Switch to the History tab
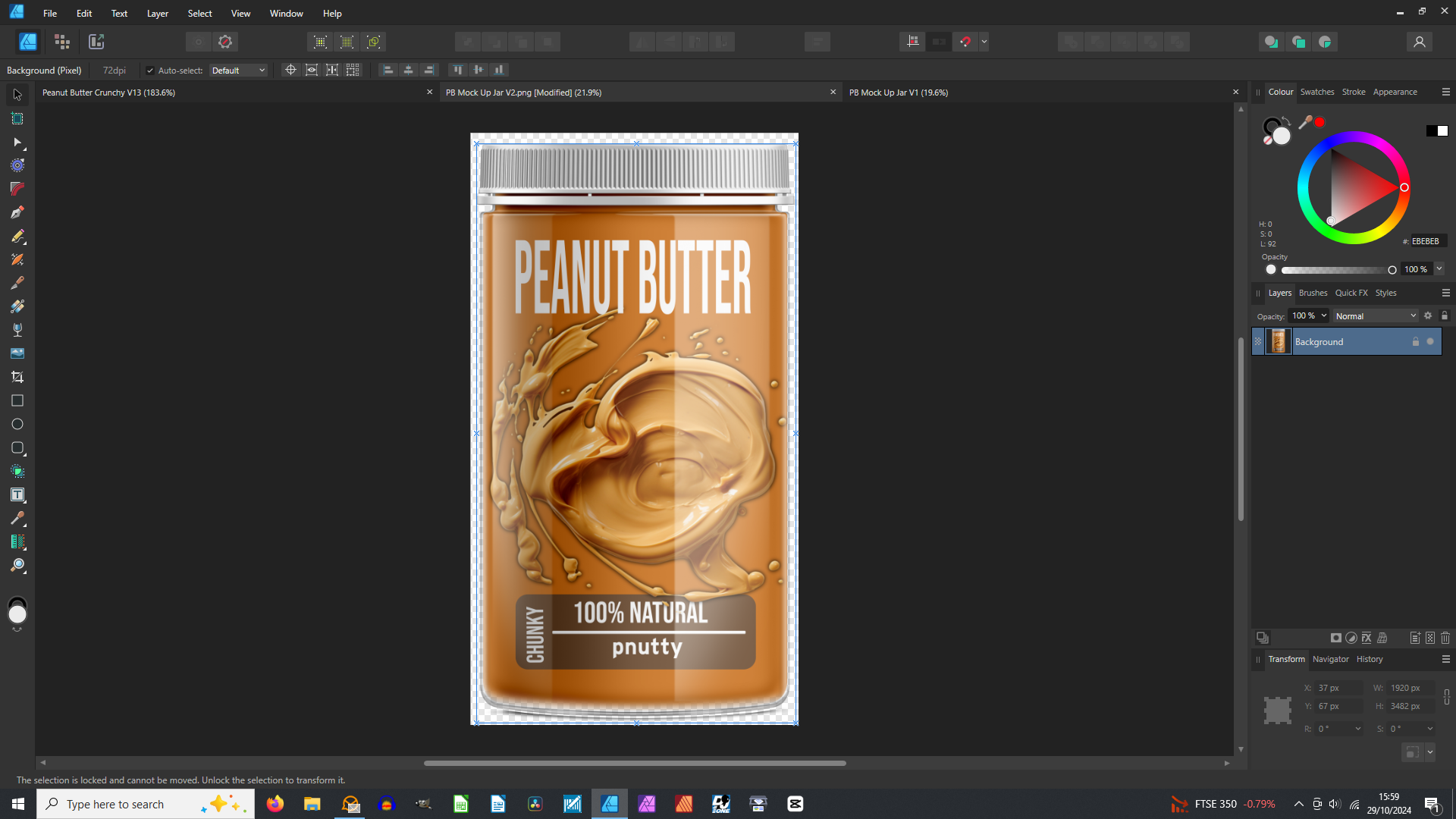1456x819 pixels. [x=1370, y=659]
